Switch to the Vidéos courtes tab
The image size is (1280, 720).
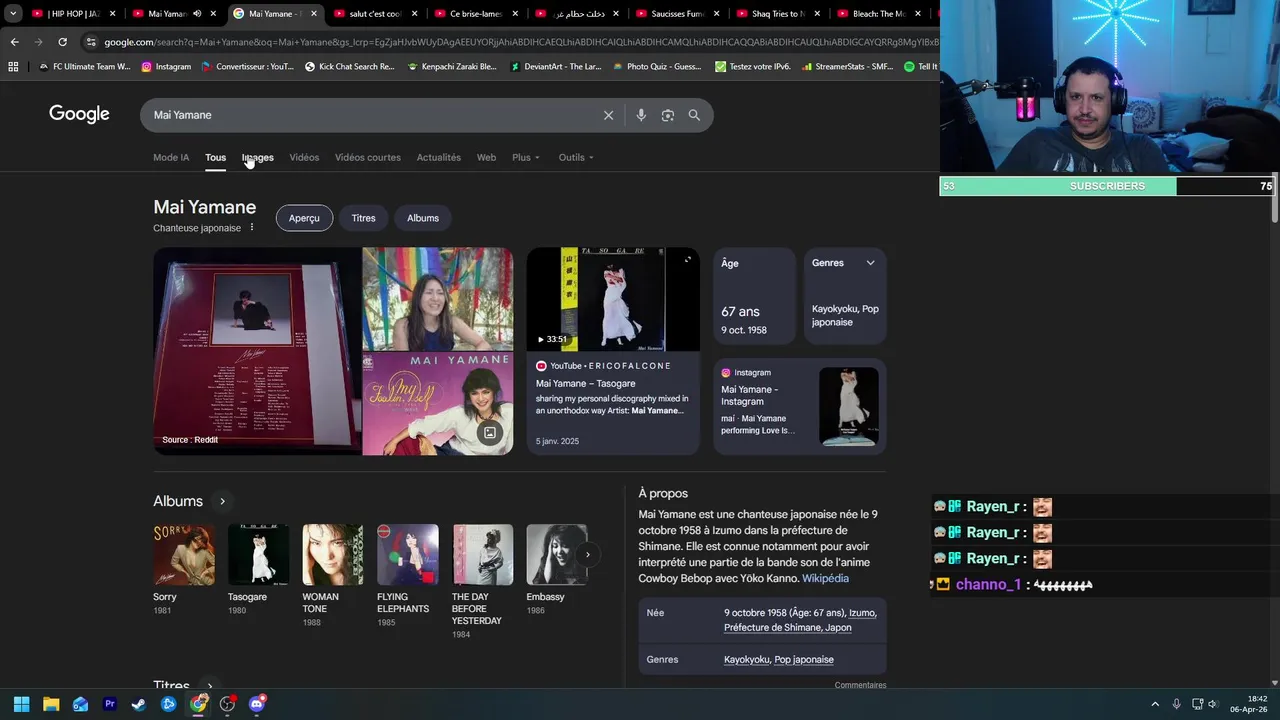tap(368, 157)
